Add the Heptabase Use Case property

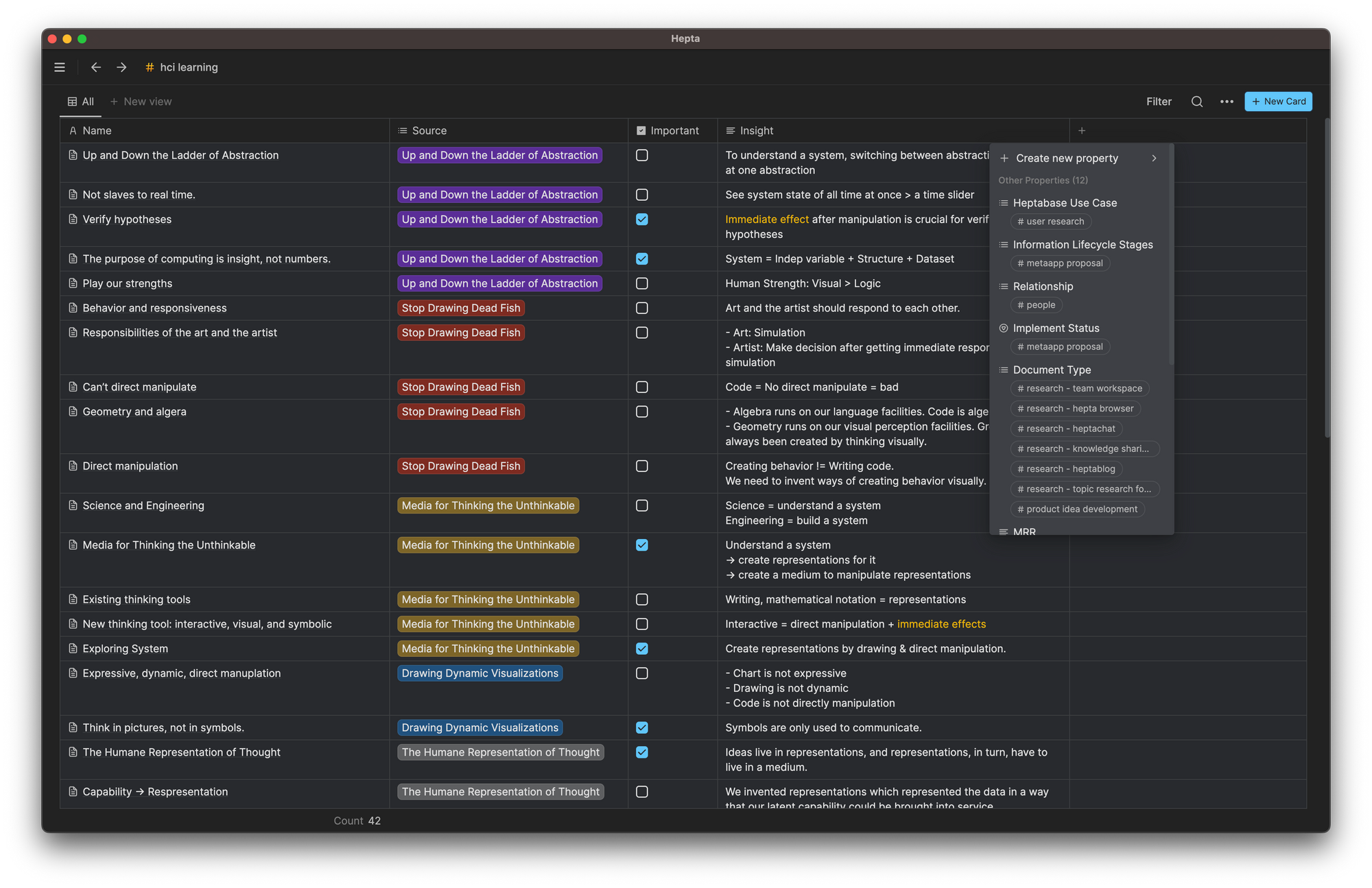pos(1064,203)
